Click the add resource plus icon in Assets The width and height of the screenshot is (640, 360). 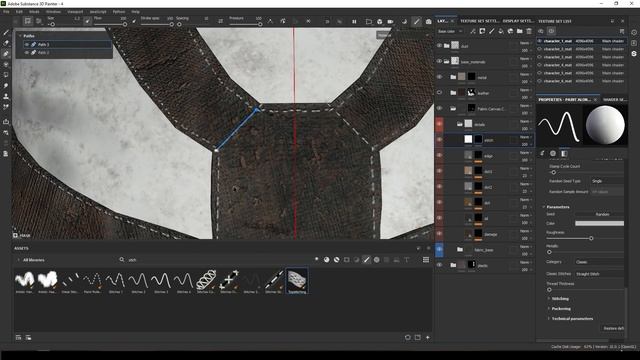[428, 337]
